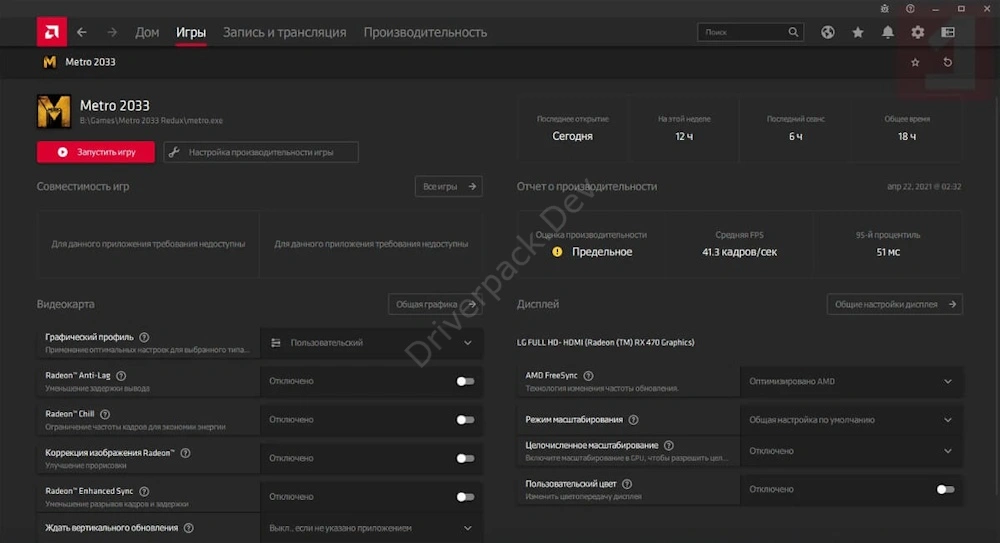This screenshot has width=1000, height=543.
Task: Show help for Коррекция изображения Radeon
Action: 185,453
